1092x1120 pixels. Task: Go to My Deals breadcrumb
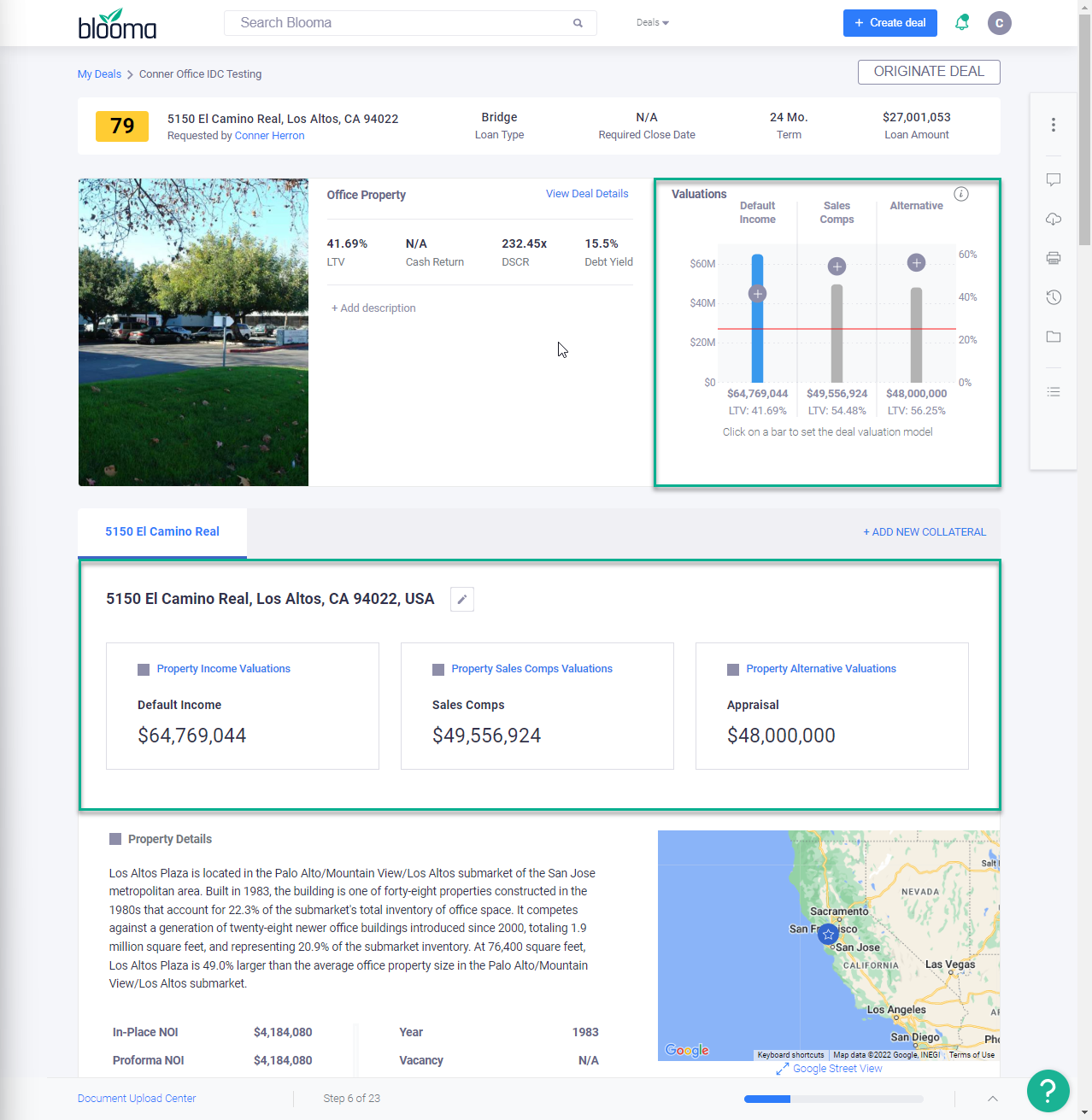tap(99, 74)
